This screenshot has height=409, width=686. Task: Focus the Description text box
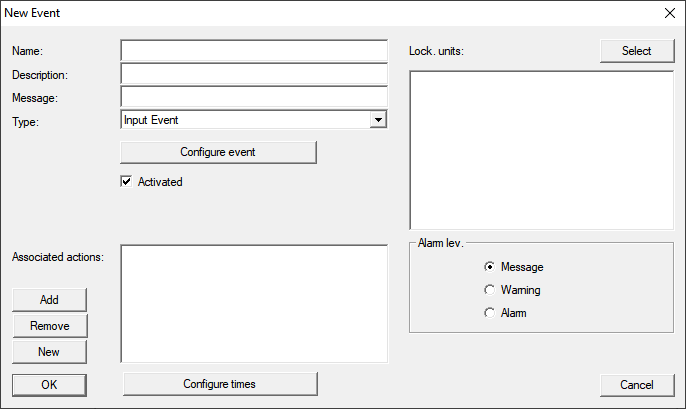click(253, 74)
